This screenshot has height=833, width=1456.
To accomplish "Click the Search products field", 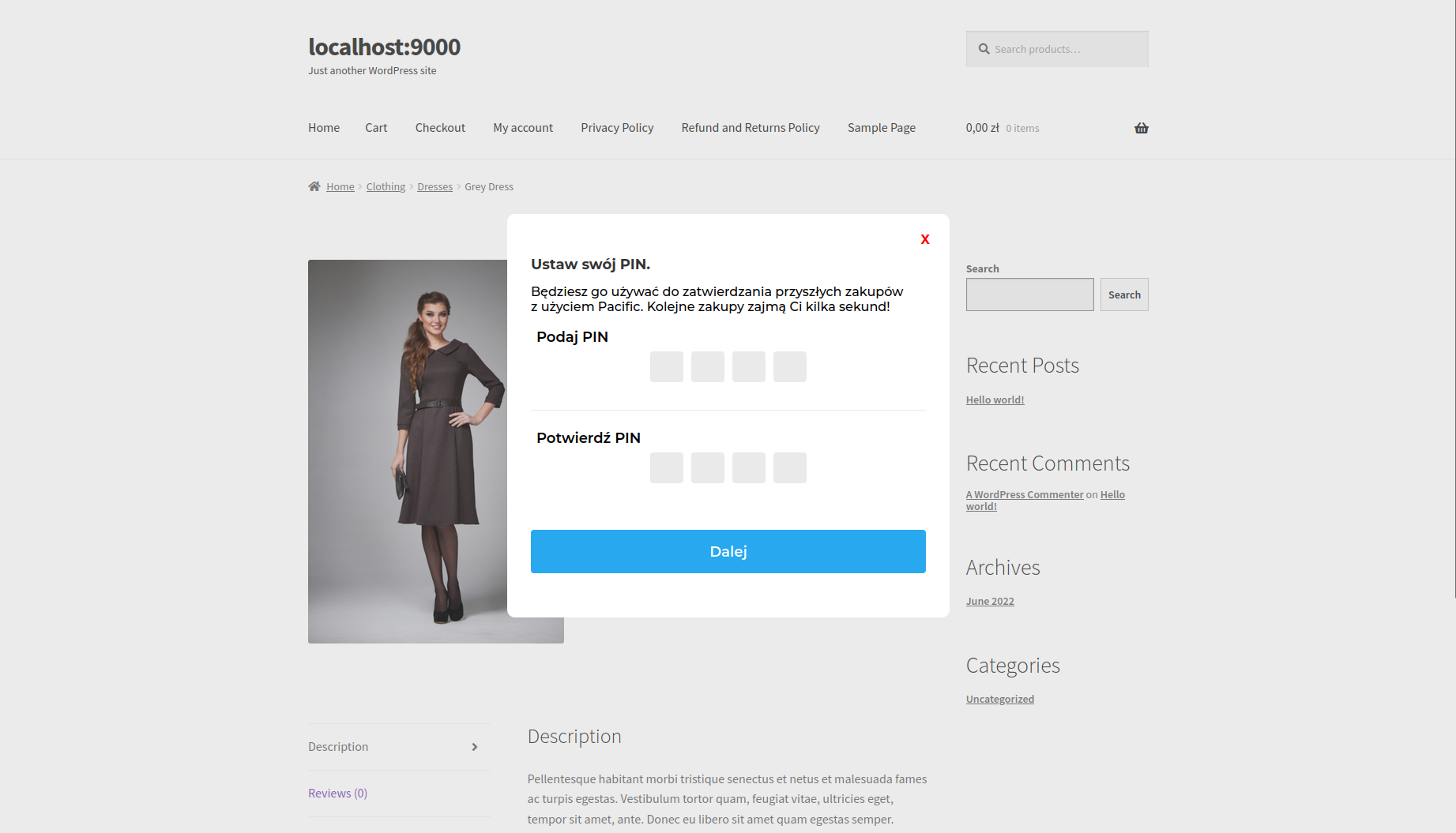I will pyautogui.click(x=1057, y=49).
